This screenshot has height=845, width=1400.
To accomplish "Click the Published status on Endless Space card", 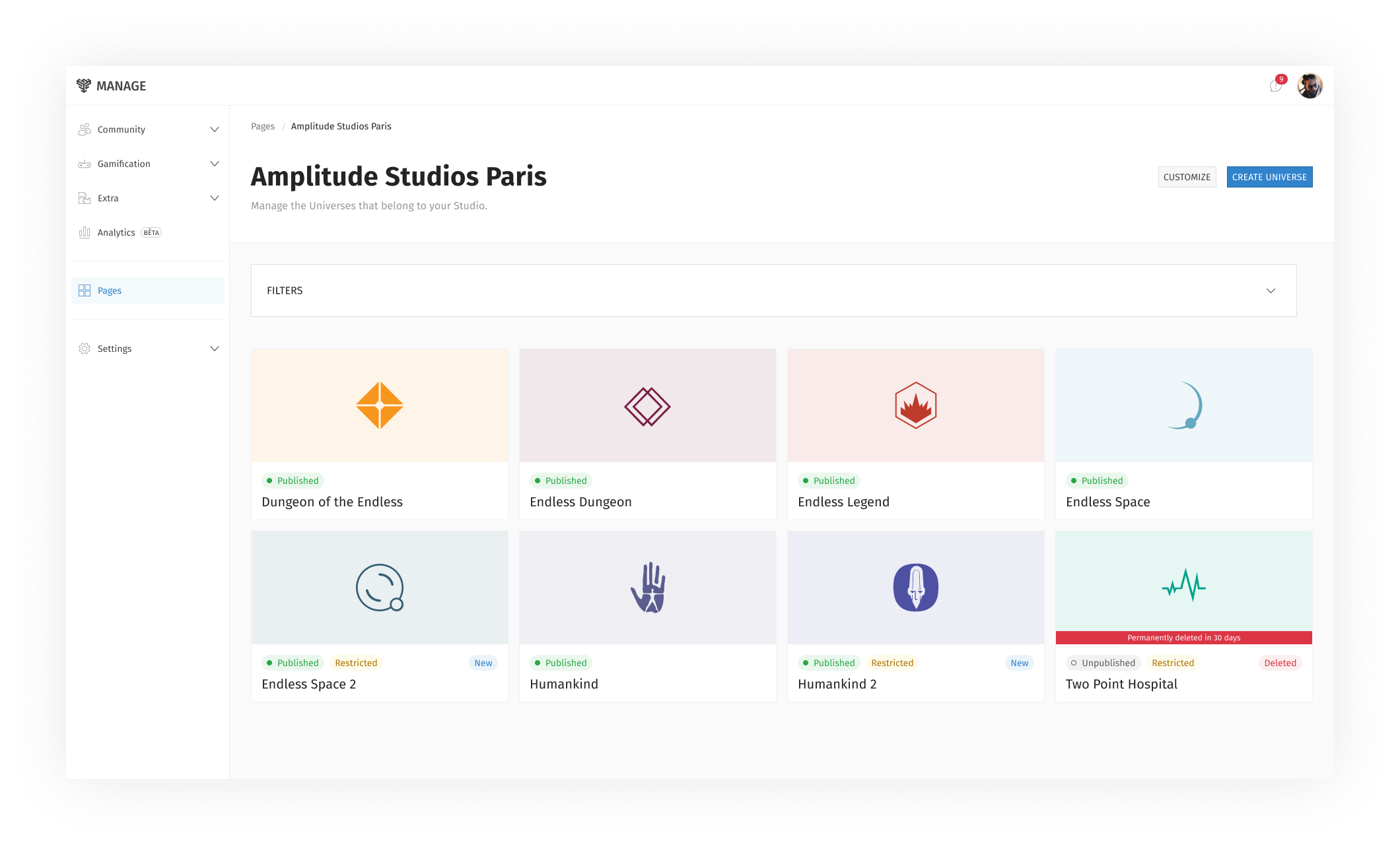I will click(1097, 481).
